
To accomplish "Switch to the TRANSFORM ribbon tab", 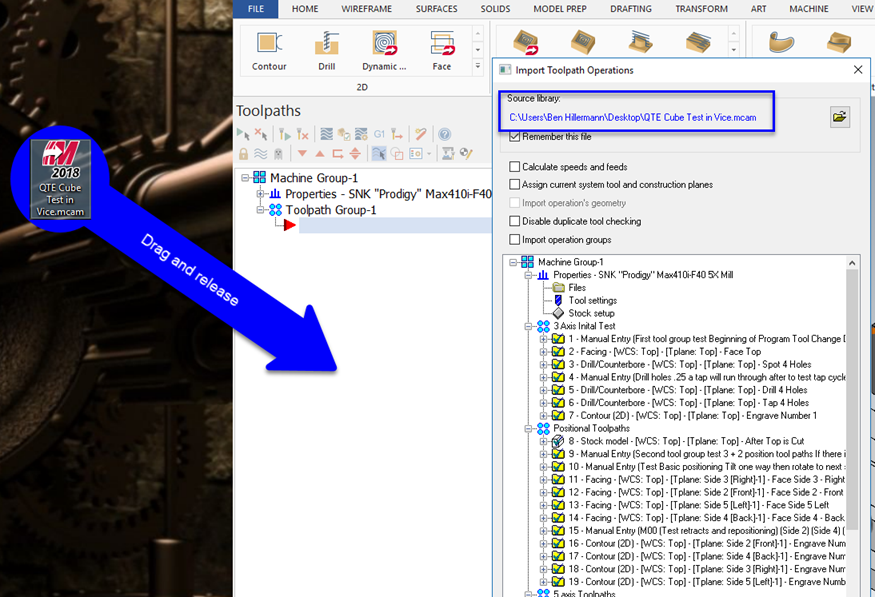I will pyautogui.click(x=701, y=9).
